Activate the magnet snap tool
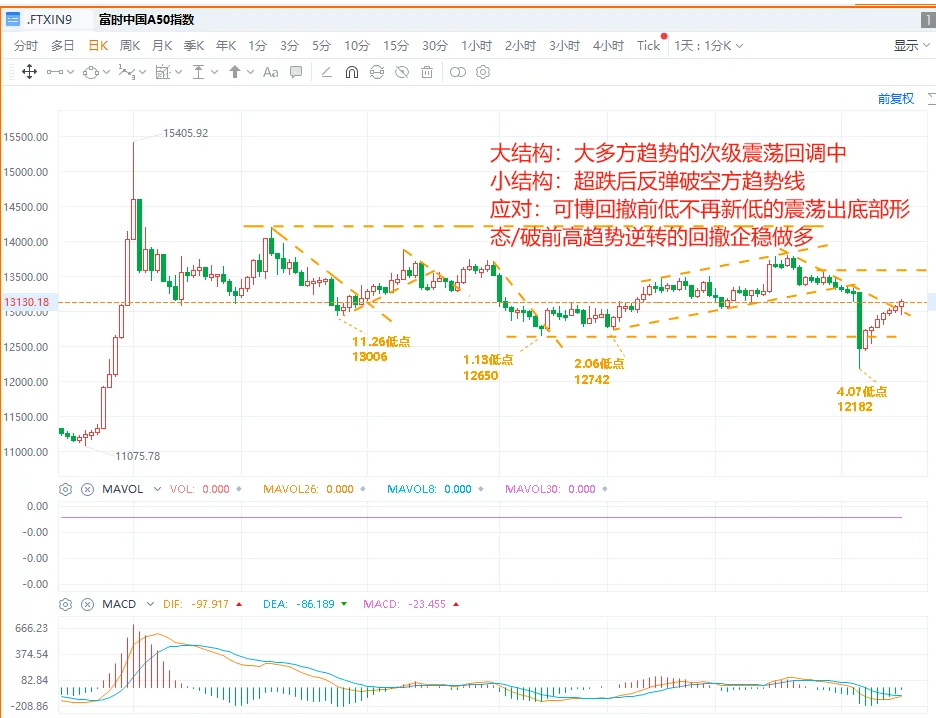The width and height of the screenshot is (936, 718). pos(352,72)
